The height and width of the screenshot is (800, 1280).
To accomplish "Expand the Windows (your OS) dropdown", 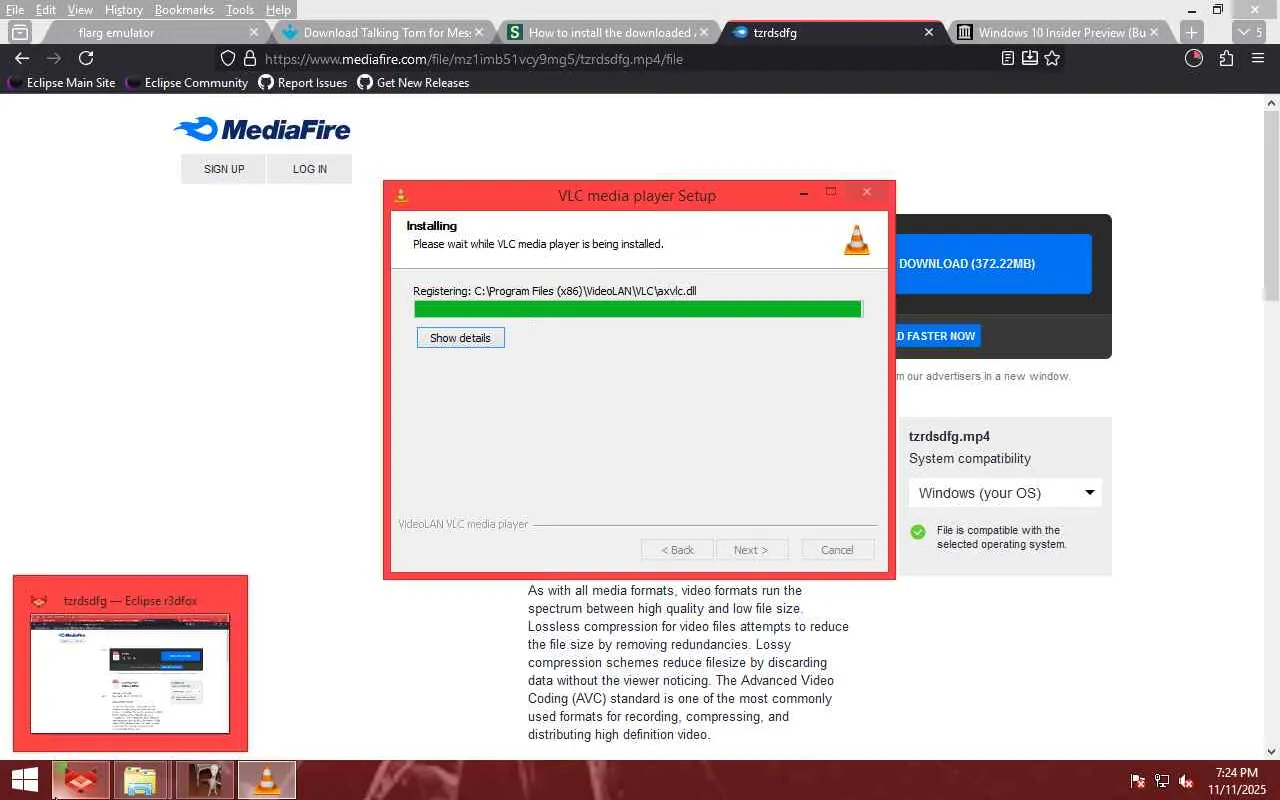I will [x=1005, y=493].
